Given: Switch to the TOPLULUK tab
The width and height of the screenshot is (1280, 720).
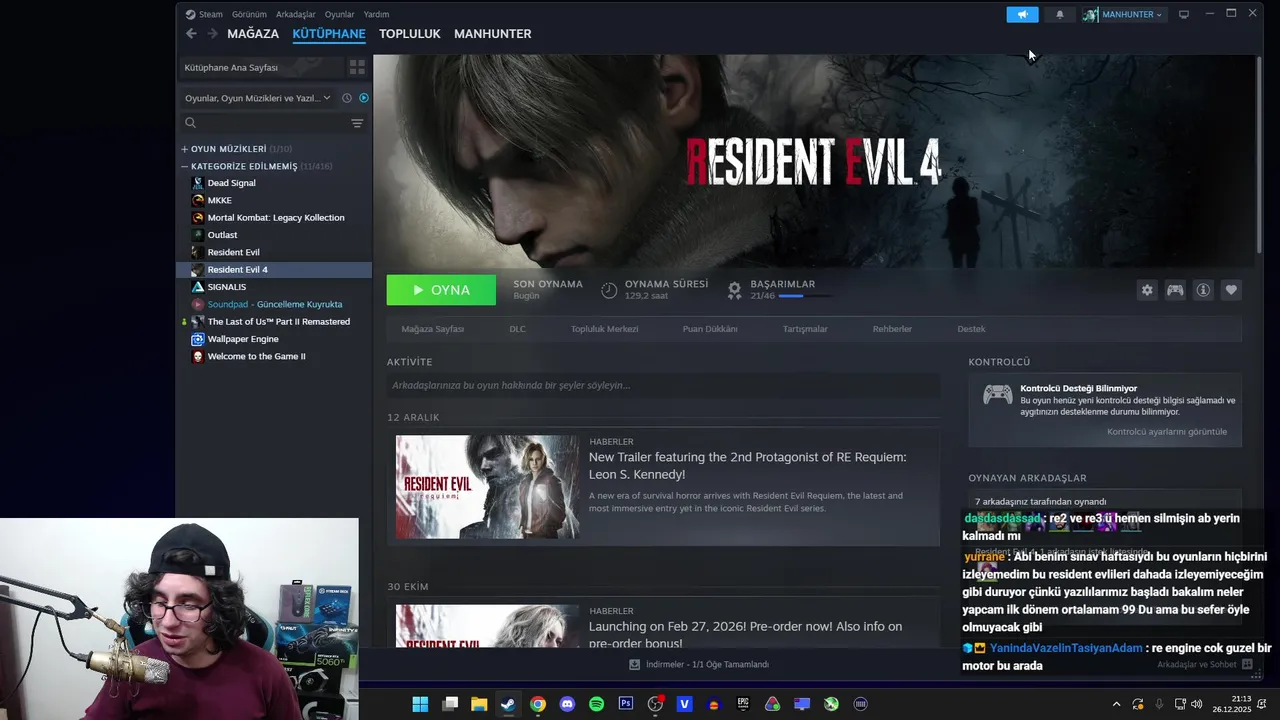Looking at the screenshot, I should (x=410, y=34).
